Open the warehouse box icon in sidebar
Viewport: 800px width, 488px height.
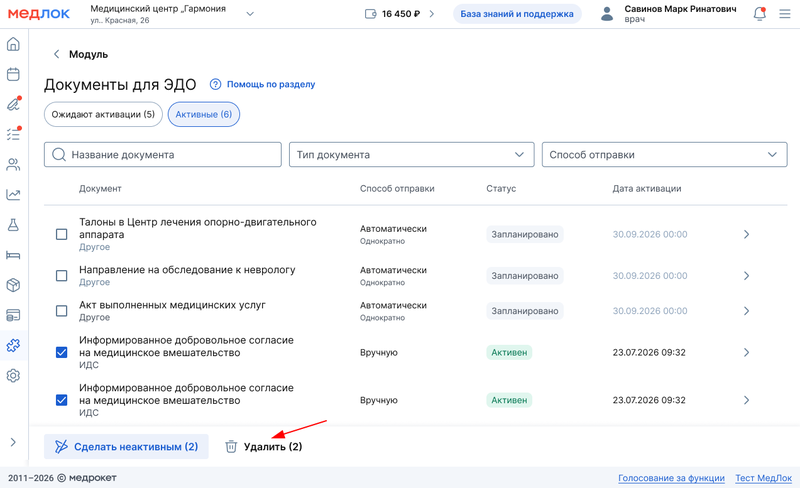point(13,285)
